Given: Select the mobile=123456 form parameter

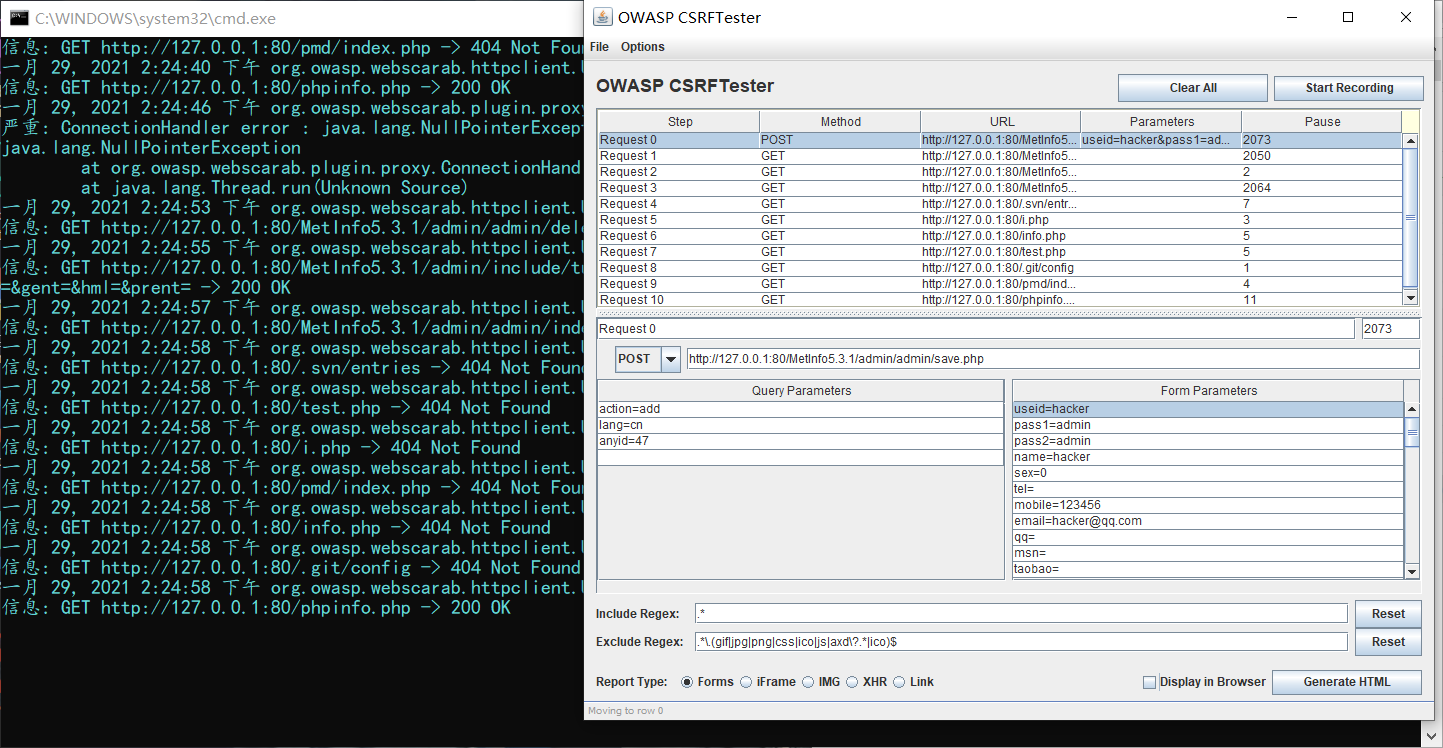Looking at the screenshot, I should [x=1208, y=505].
